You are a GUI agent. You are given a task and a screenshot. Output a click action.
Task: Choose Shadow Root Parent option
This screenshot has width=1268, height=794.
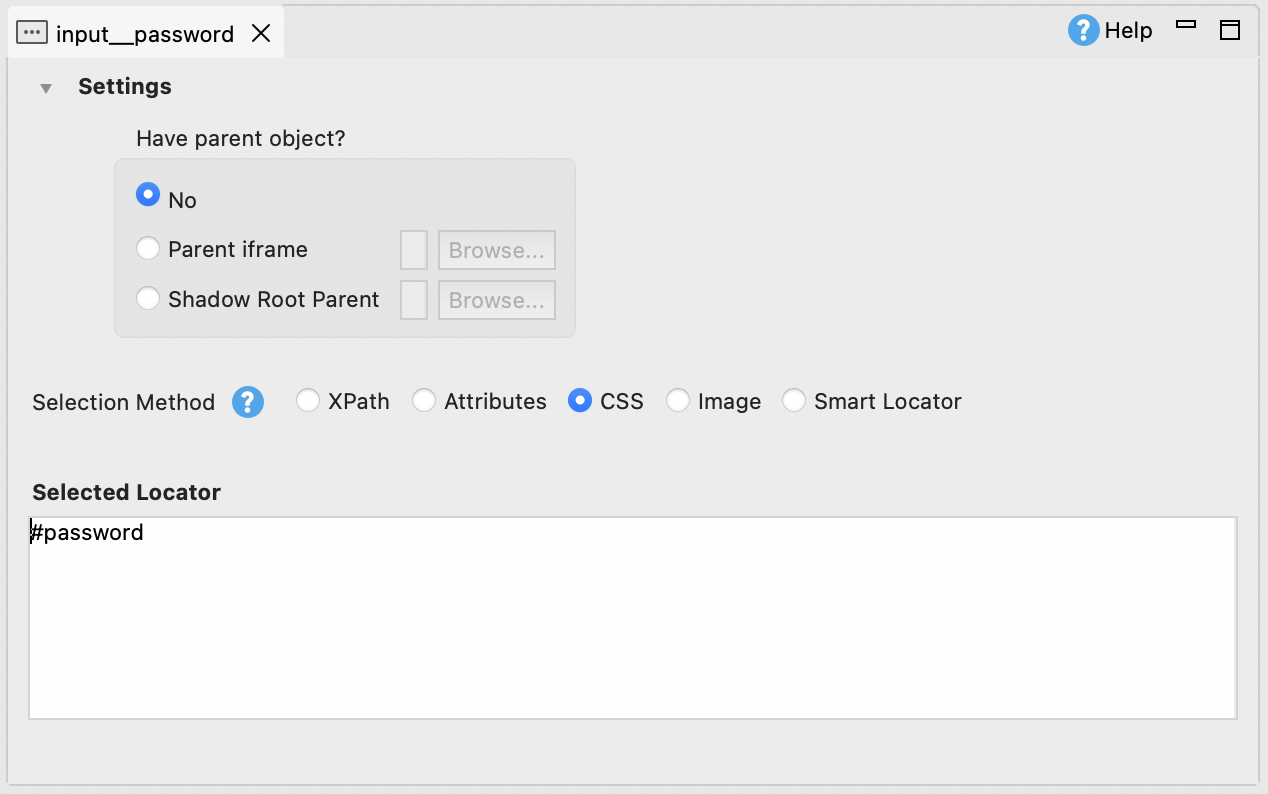click(x=148, y=298)
